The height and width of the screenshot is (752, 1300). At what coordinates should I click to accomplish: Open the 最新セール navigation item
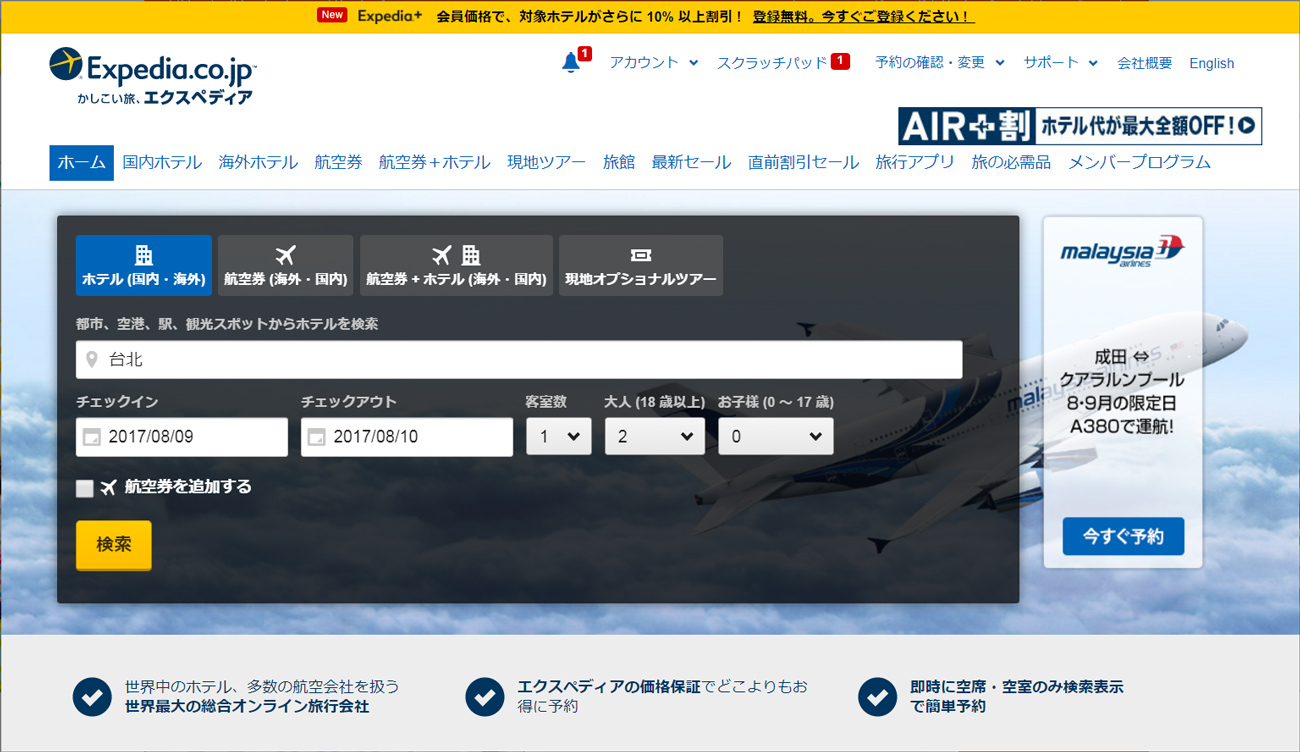(691, 162)
